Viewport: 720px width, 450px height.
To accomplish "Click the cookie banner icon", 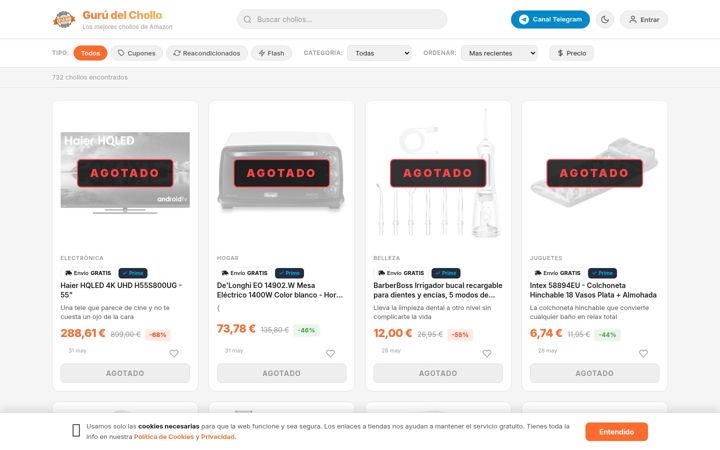I will pos(76,430).
